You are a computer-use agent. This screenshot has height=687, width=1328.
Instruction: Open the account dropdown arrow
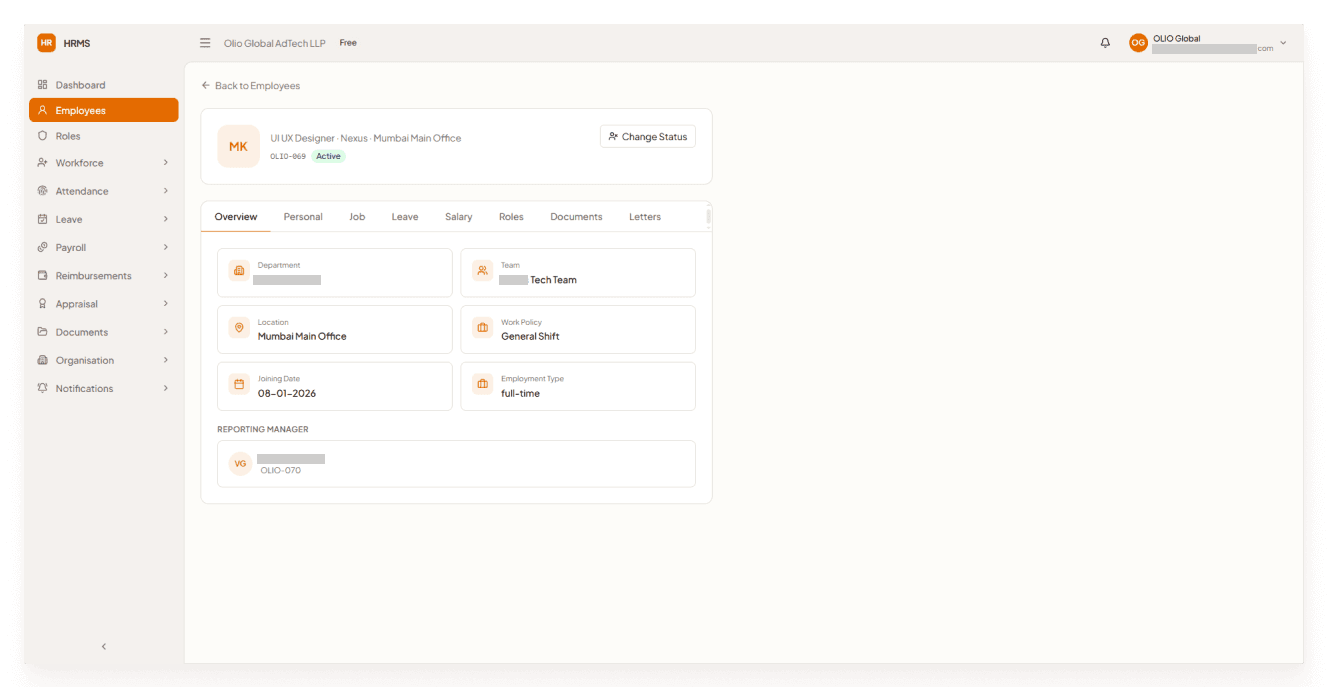point(1283,43)
